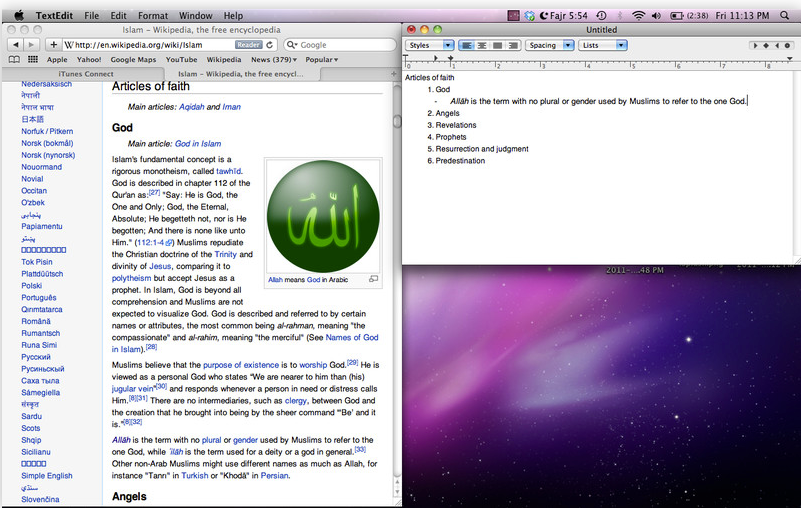The height and width of the screenshot is (508, 801).
Task: Open the Reader view button
Action: pyautogui.click(x=249, y=44)
